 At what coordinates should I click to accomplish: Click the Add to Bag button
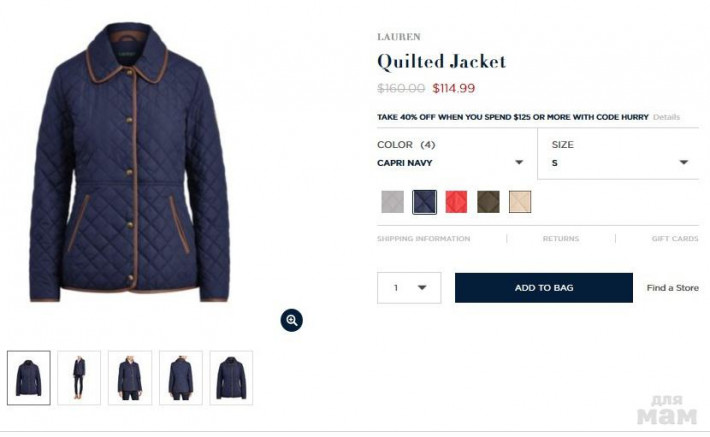(x=544, y=288)
